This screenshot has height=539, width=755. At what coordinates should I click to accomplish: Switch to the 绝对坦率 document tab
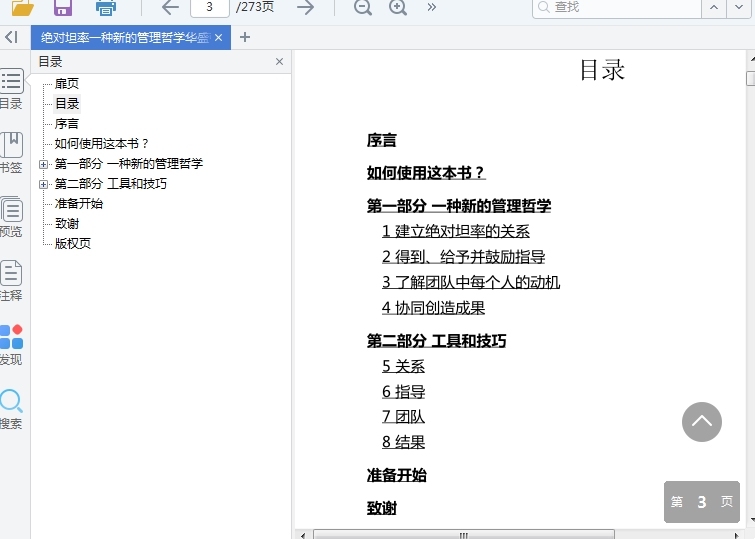(125, 38)
